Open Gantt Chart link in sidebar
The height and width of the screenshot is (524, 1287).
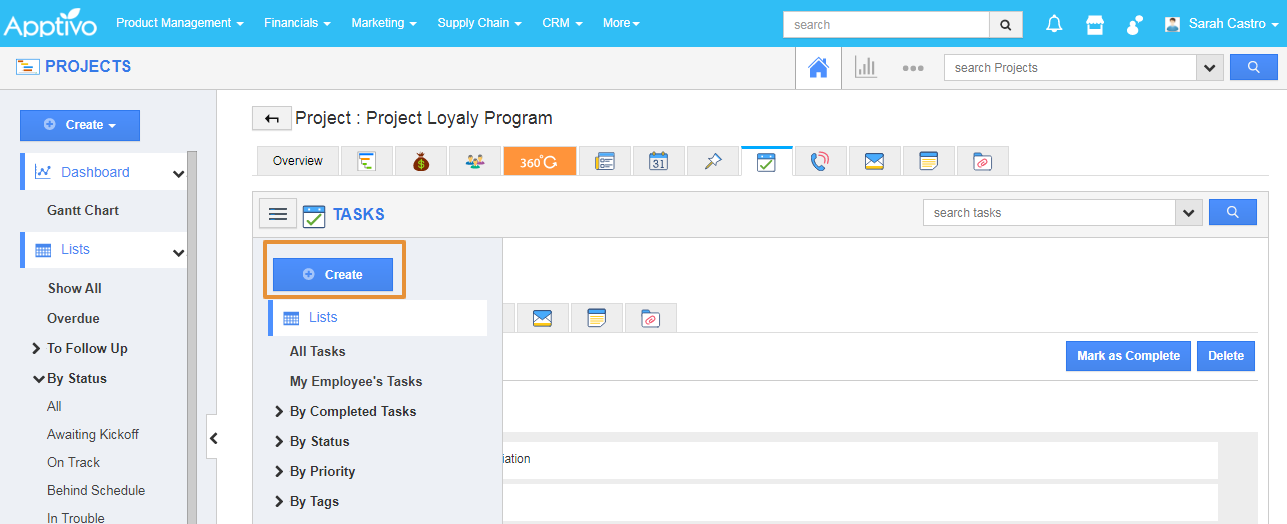pyautogui.click(x=83, y=210)
